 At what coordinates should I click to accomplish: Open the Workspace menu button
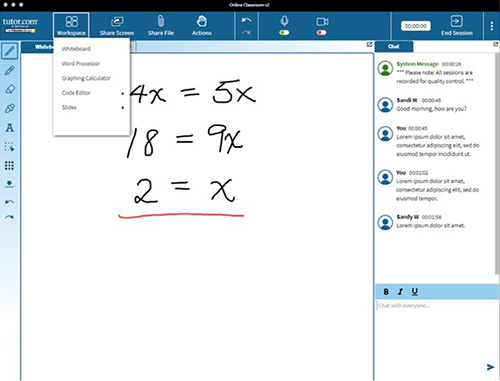(x=71, y=25)
